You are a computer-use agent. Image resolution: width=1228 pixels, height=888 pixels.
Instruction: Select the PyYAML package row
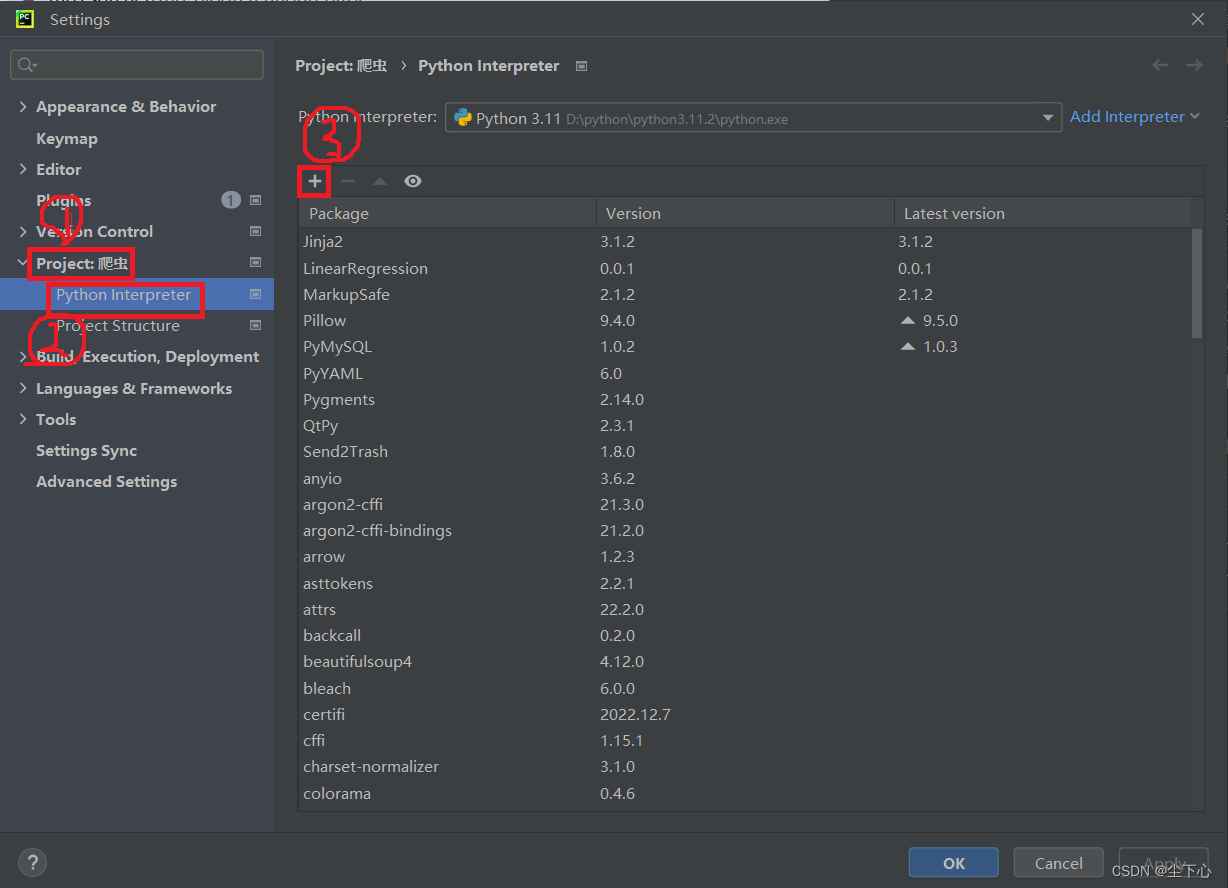745,373
